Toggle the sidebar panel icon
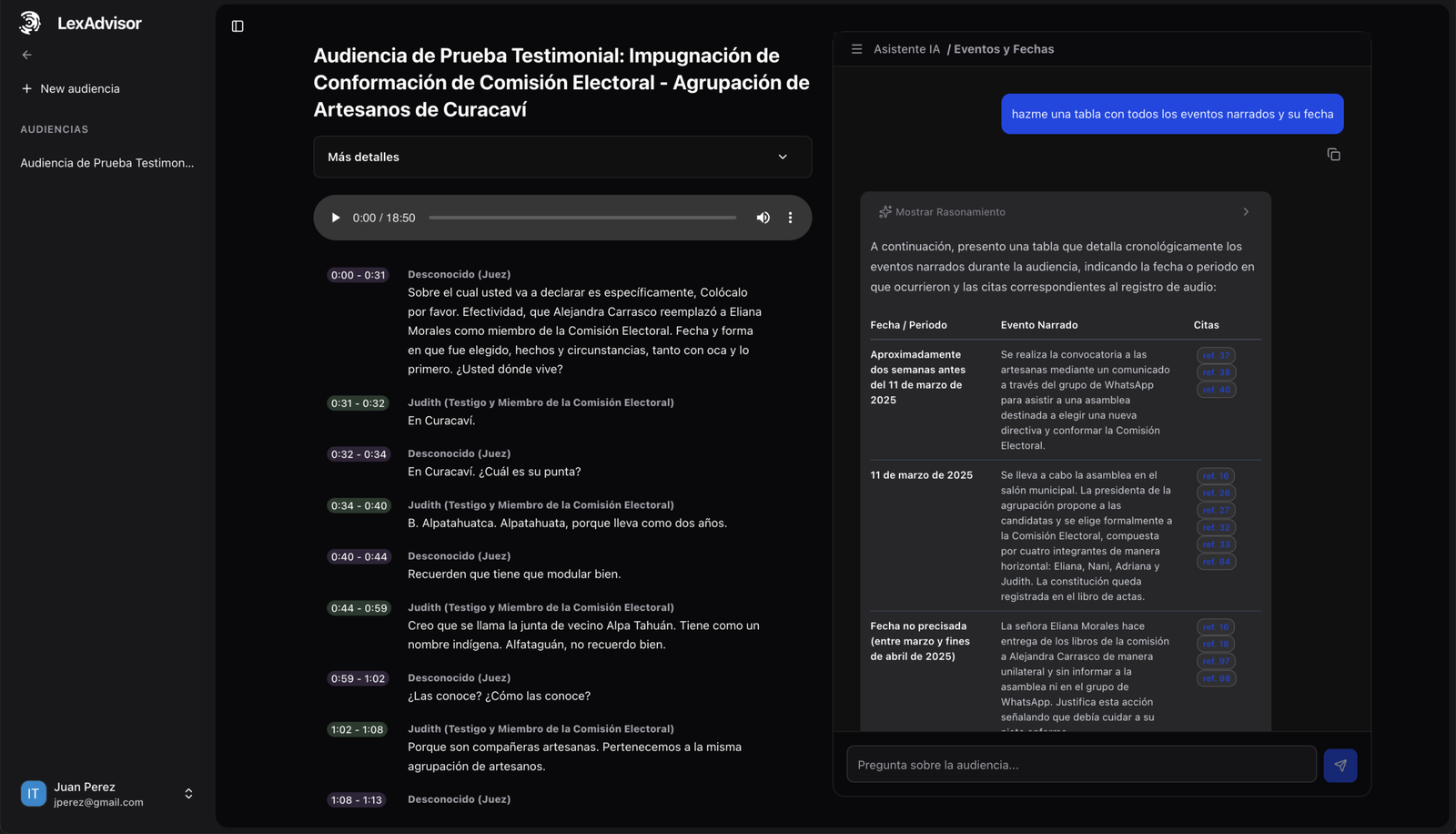1456x834 pixels. 238,26
